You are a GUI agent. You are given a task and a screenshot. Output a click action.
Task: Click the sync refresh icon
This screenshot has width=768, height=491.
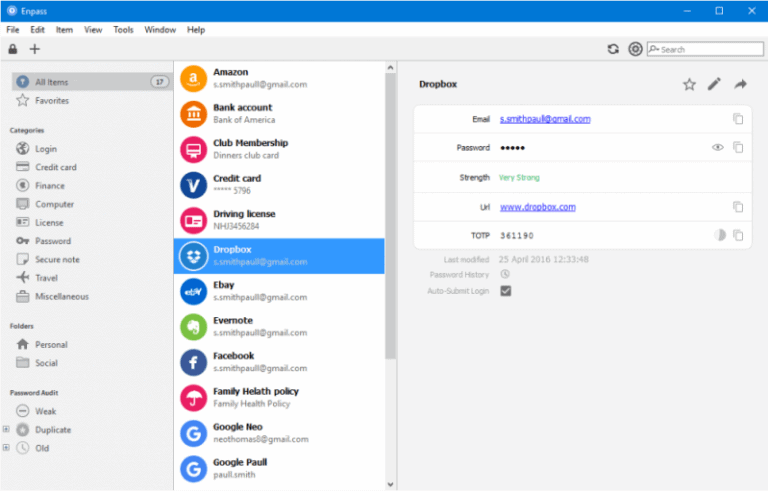click(613, 49)
